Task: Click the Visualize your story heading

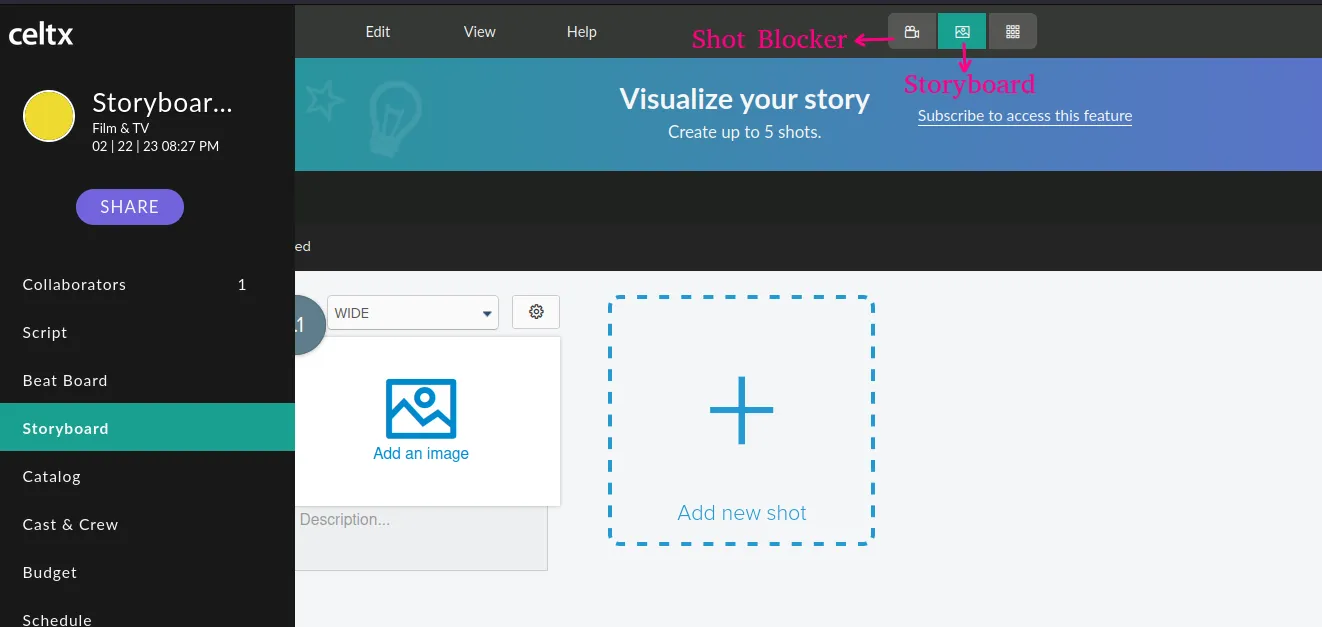Action: pos(744,99)
